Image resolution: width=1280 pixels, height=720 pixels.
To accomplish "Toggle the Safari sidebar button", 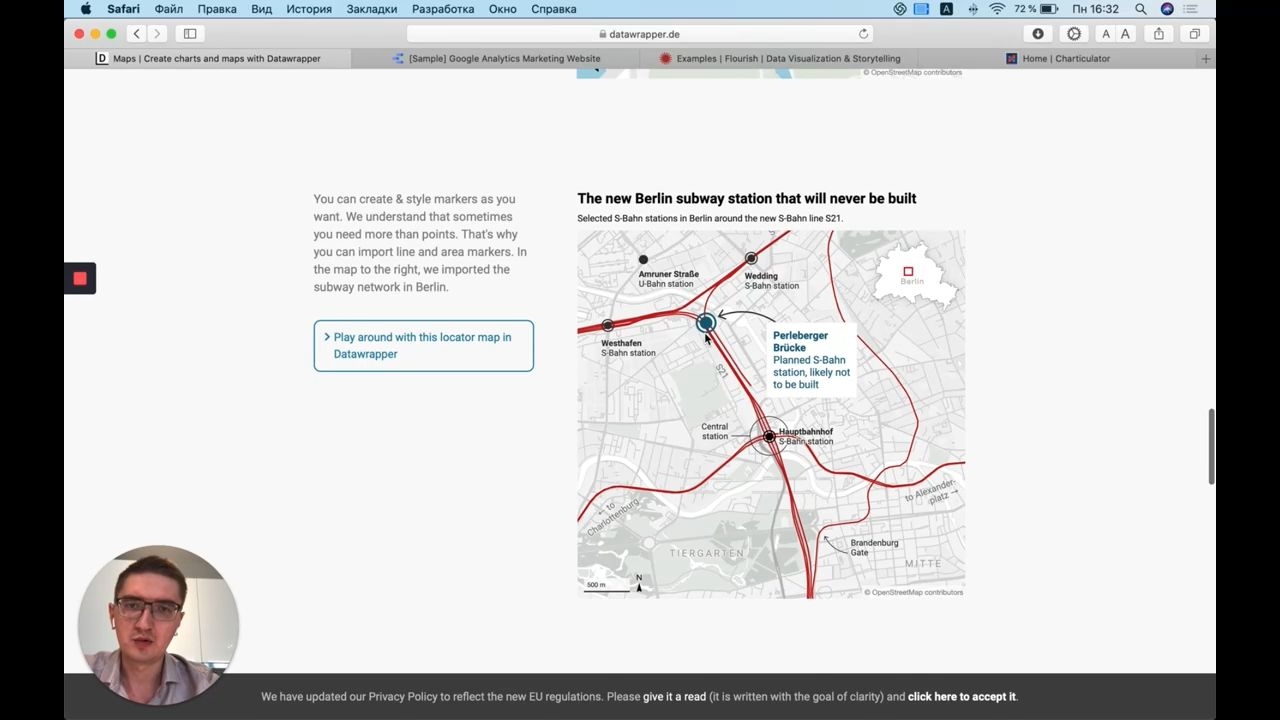I will click(x=190, y=34).
